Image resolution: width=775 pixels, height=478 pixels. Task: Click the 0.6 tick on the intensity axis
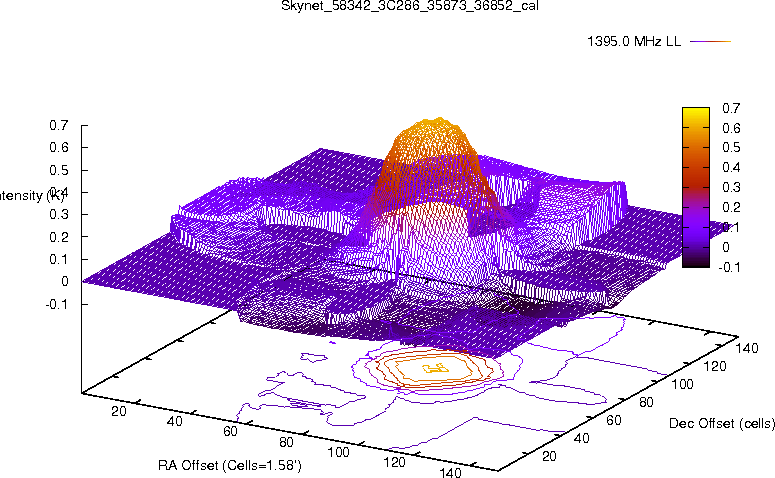point(58,148)
